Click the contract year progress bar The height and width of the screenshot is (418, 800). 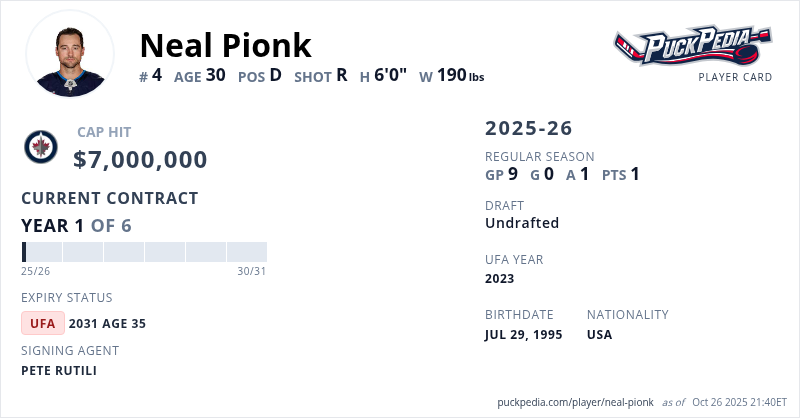(x=144, y=251)
